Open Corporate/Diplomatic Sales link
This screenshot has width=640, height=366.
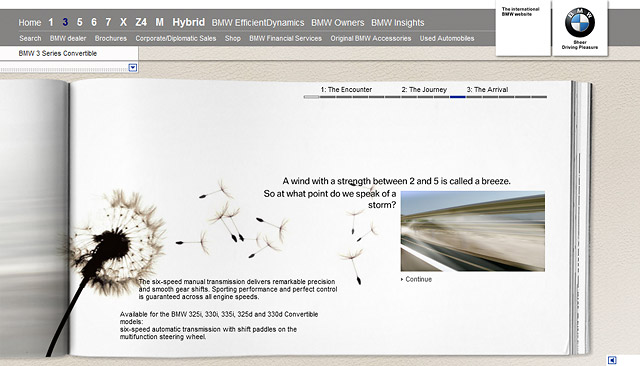coord(176,38)
